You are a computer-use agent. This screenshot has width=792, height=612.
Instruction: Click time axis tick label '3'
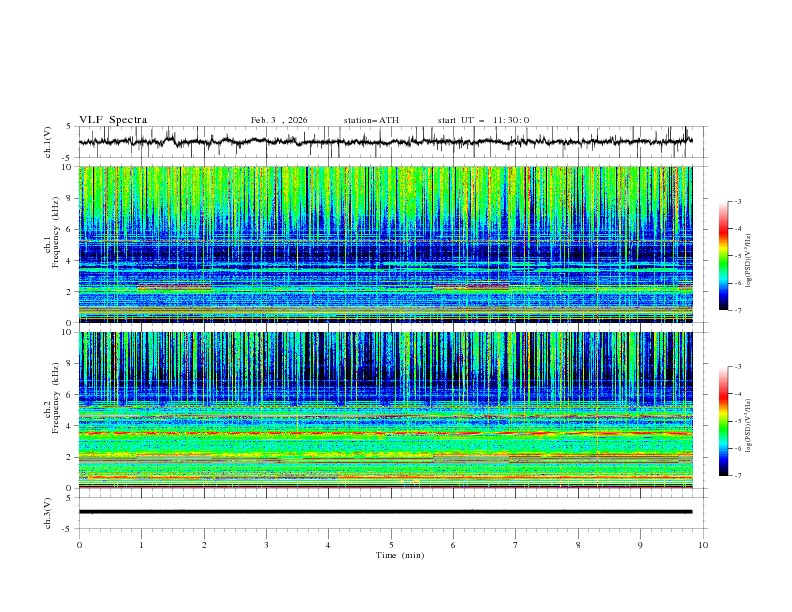tap(266, 545)
